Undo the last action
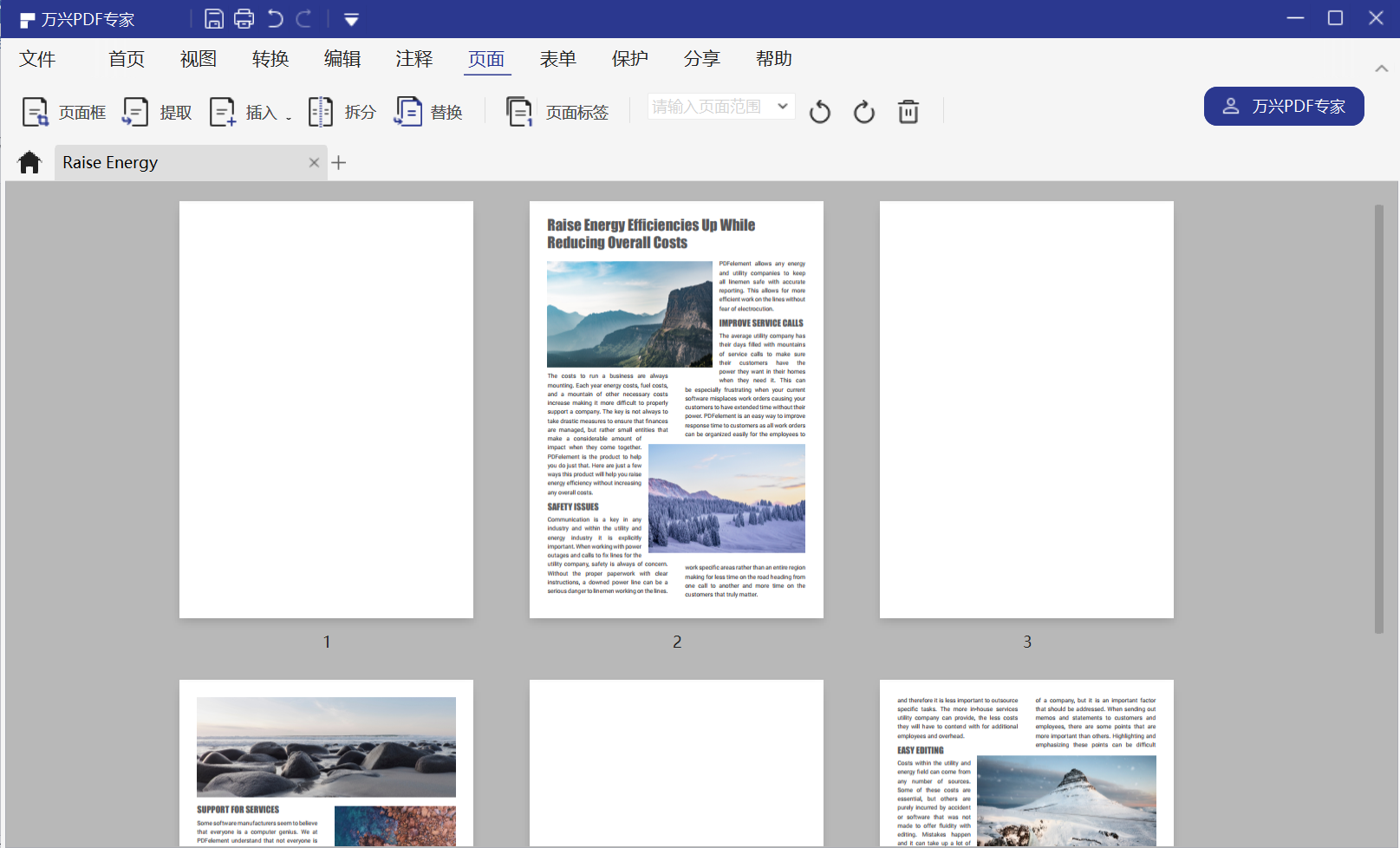 click(275, 19)
